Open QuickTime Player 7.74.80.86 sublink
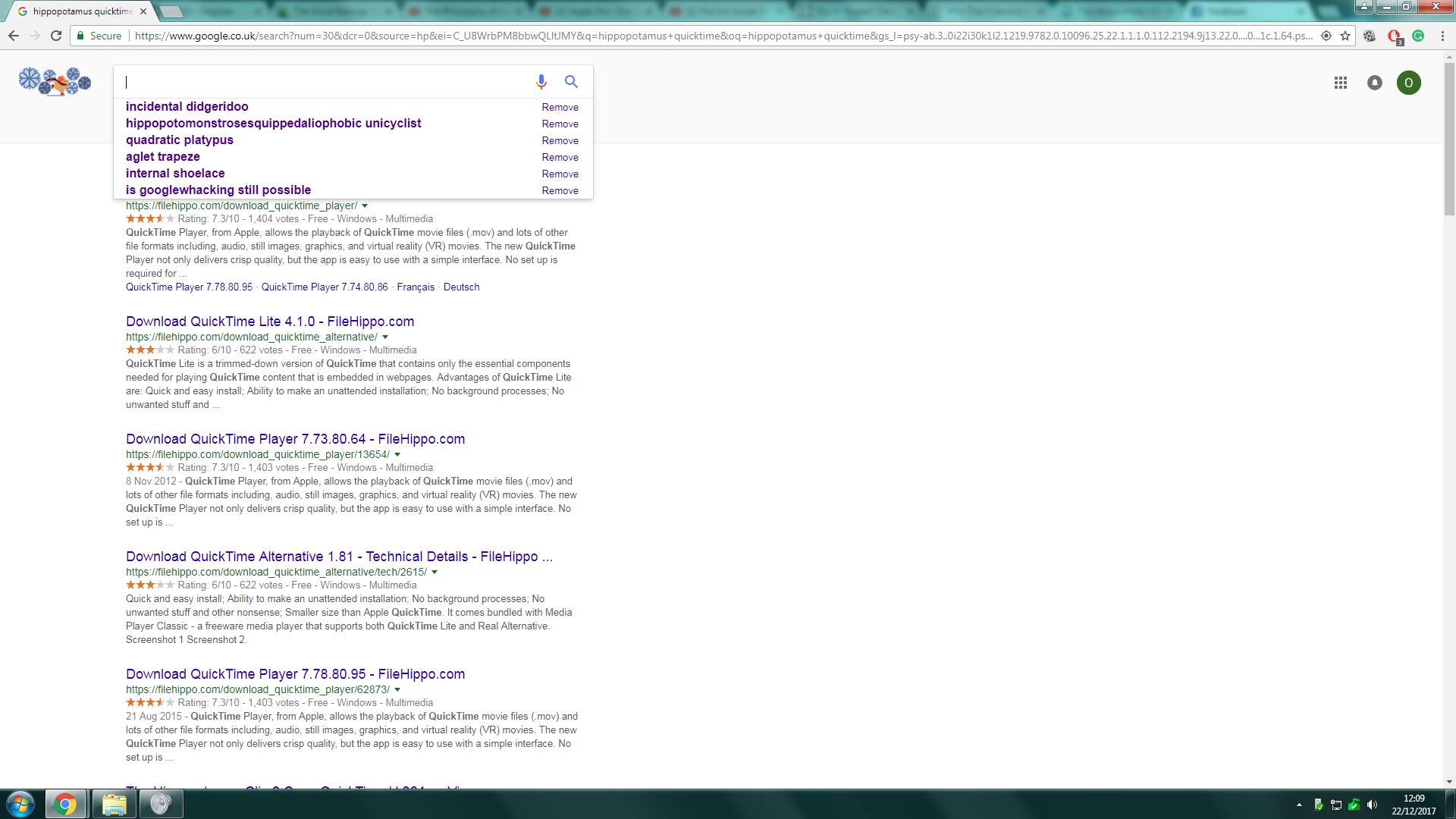Image resolution: width=1456 pixels, height=819 pixels. pyautogui.click(x=325, y=287)
